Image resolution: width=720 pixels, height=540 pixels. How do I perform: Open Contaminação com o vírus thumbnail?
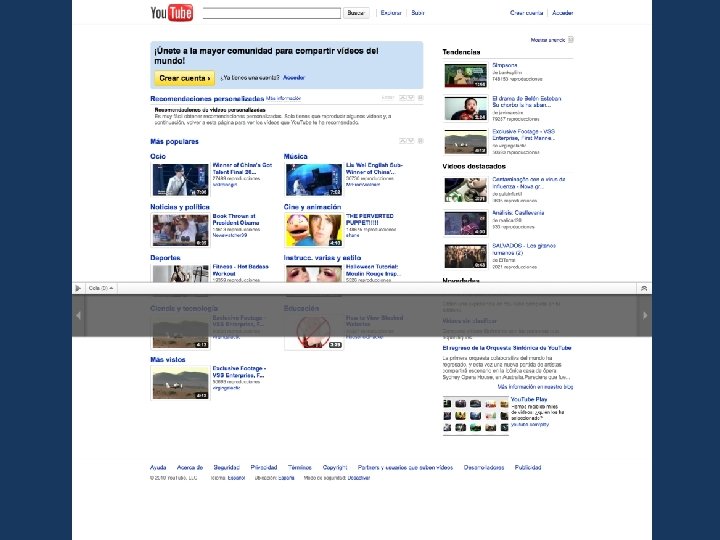[x=466, y=191]
